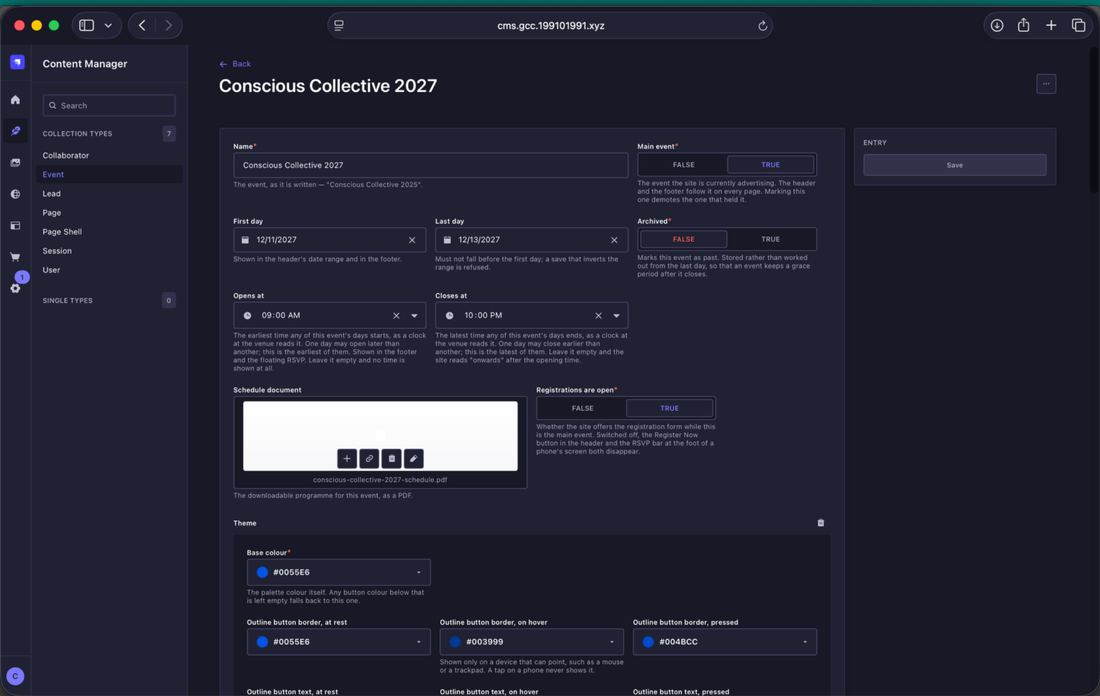
Task: Open Safari sidebar options chevron
Action: [x=108, y=25]
